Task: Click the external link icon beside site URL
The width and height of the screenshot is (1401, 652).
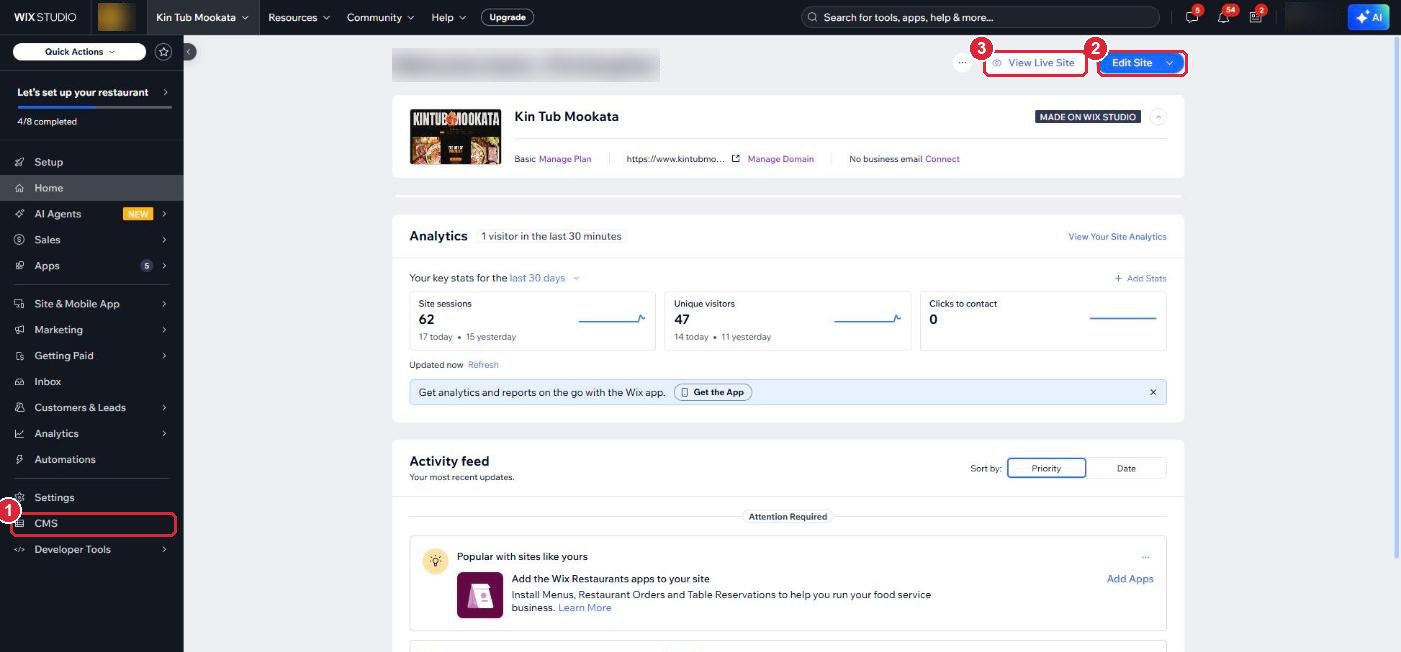Action: pos(736,159)
